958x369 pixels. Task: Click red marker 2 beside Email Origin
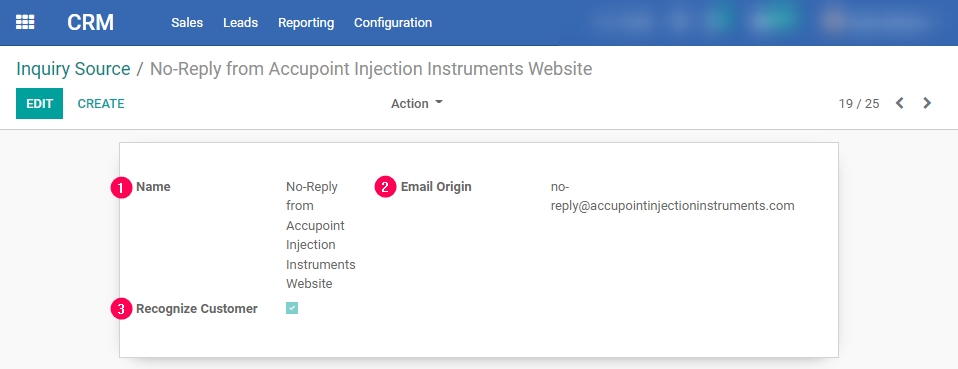386,187
